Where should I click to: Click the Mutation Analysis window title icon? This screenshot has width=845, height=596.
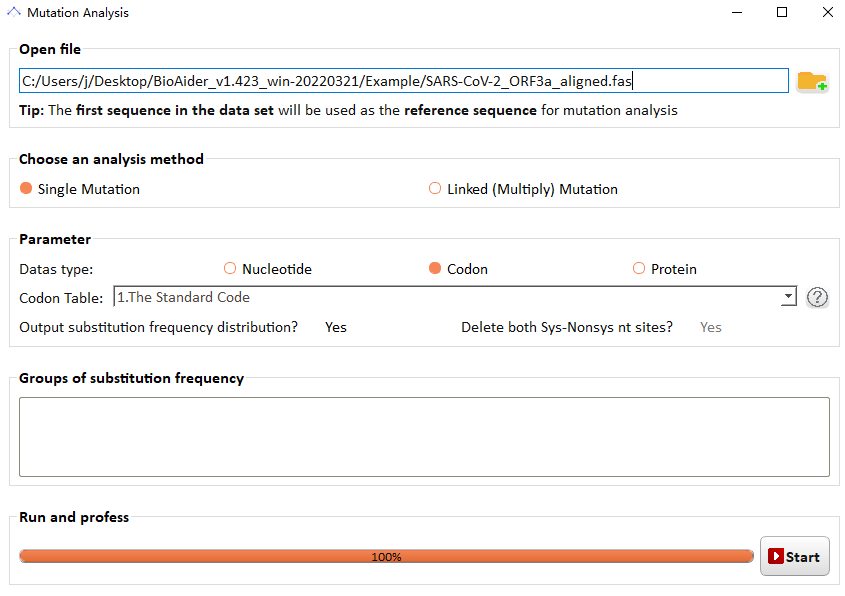[13, 13]
